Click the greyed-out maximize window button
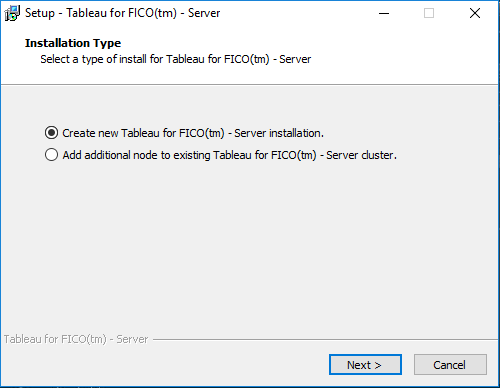Image resolution: width=500 pixels, height=388 pixels. (x=429, y=13)
